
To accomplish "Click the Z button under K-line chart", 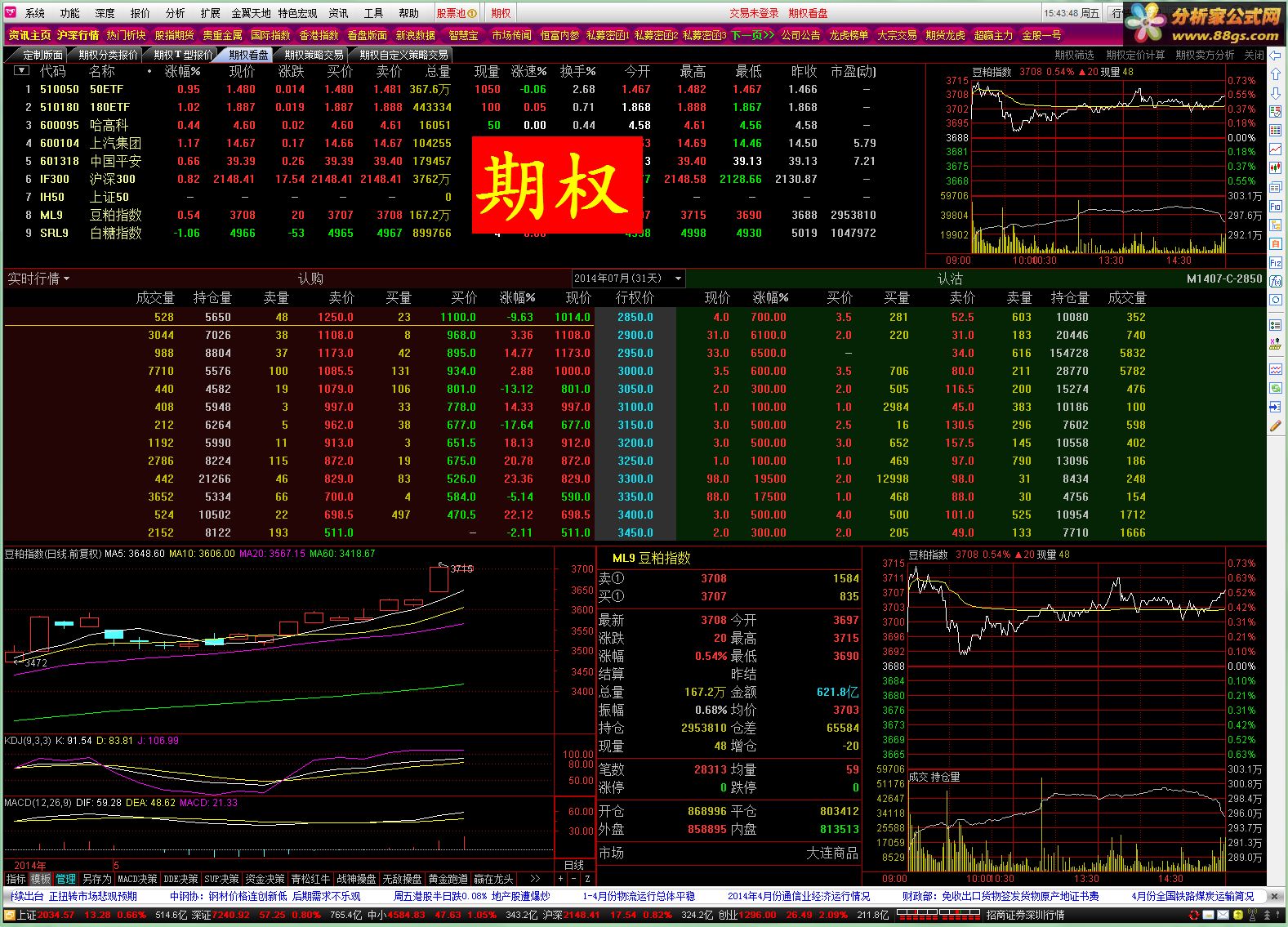I will 587,879.
